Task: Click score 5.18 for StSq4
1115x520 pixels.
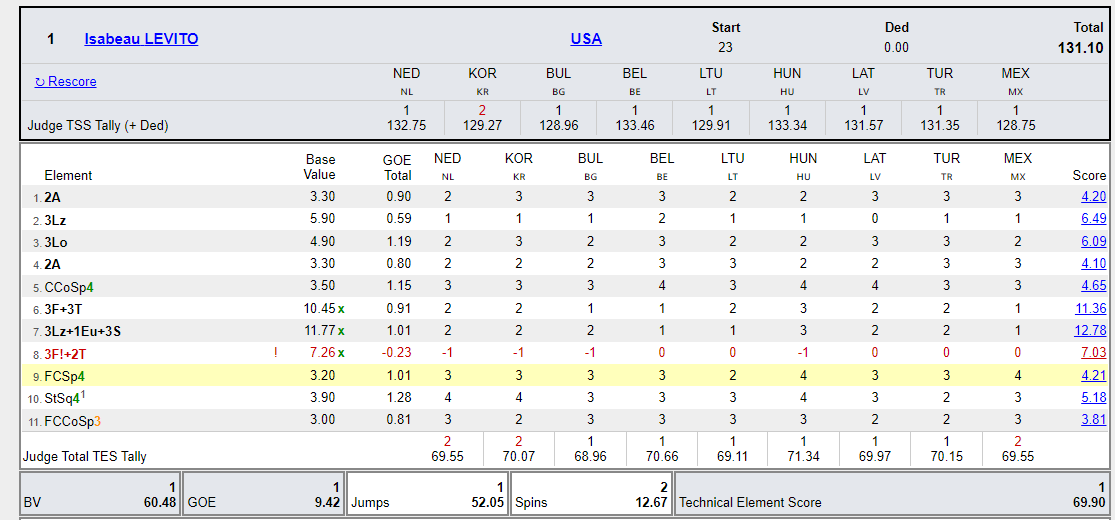Action: [x=1091, y=398]
